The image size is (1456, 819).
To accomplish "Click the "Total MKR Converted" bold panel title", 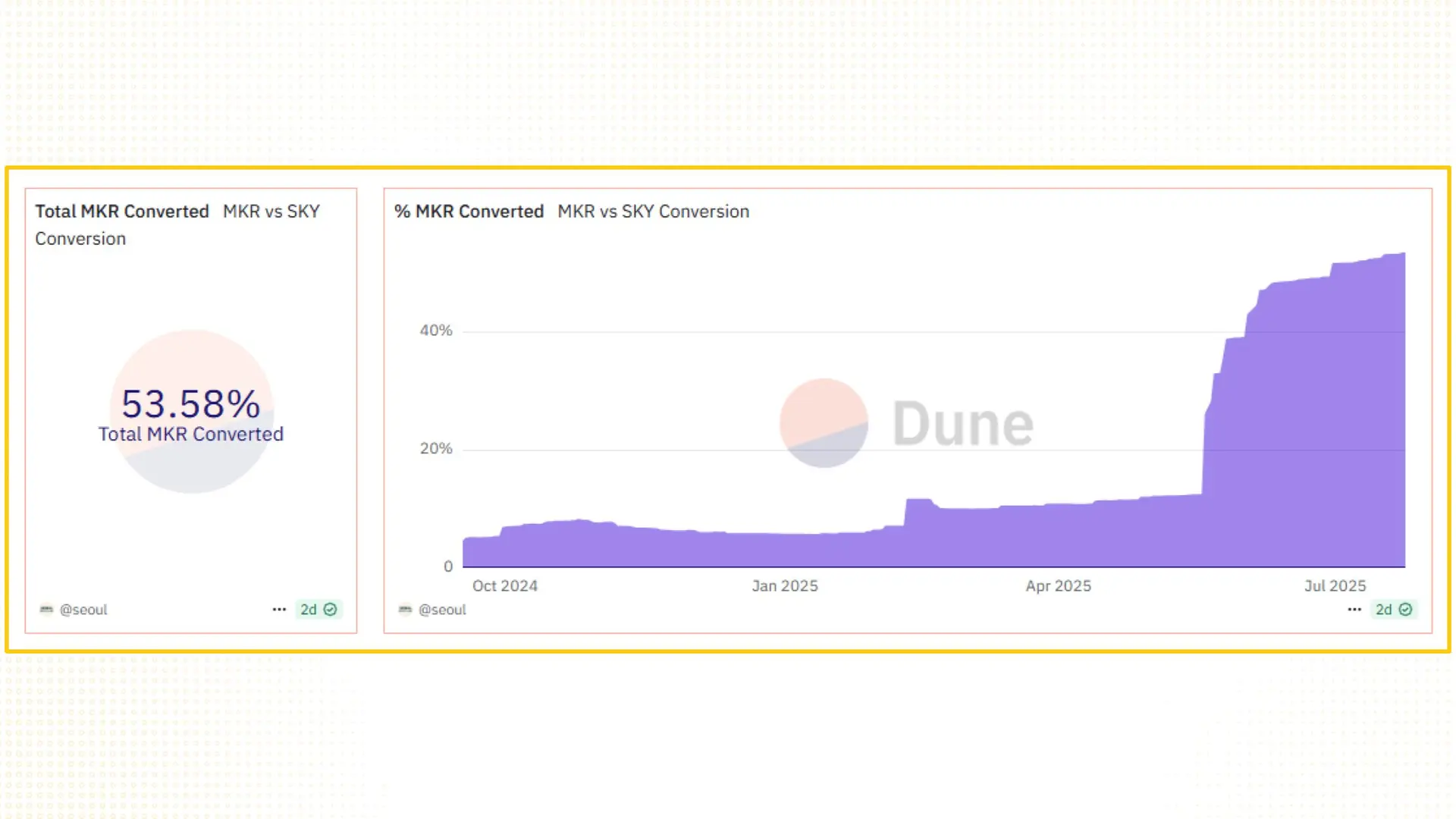I will click(x=121, y=211).
